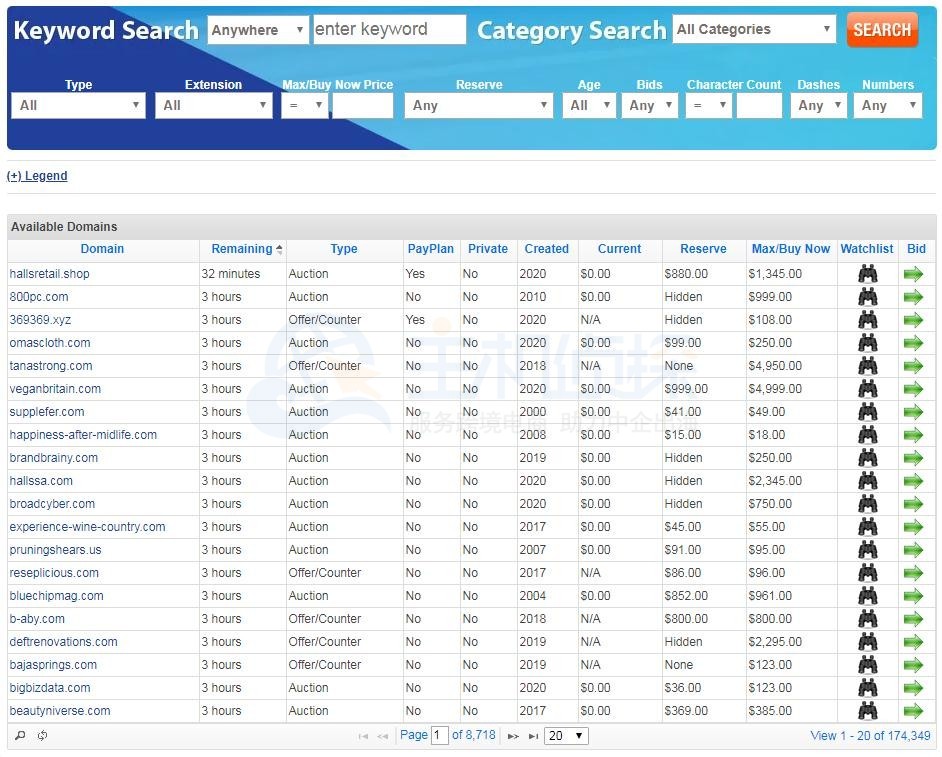Viewport: 942px width, 757px height.
Task: Click the refresh icon in table footer
Action: (43, 736)
